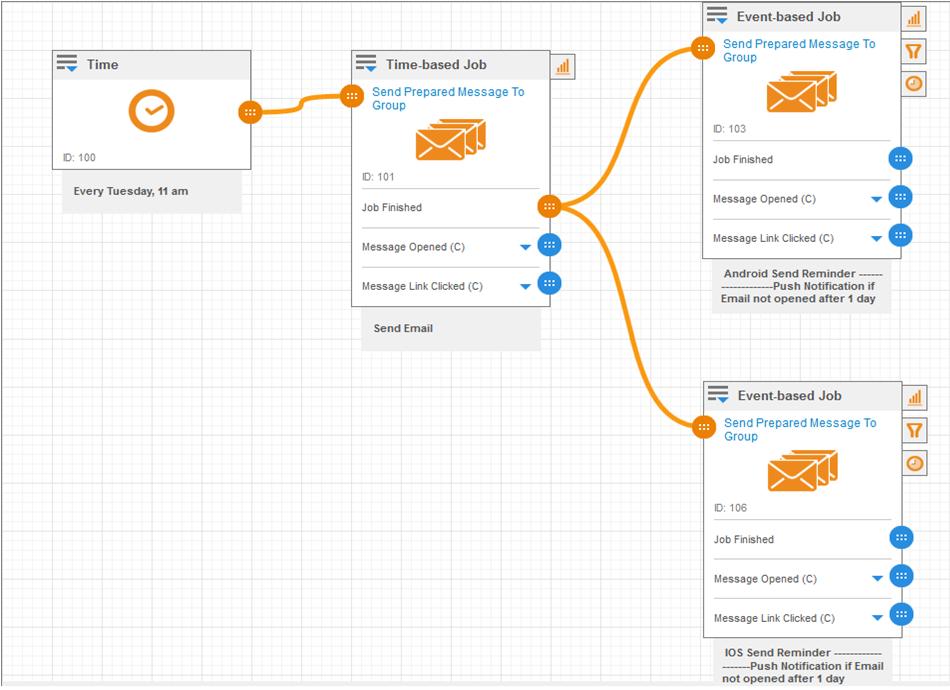Click the envelopes icon in node ID 103

[x=802, y=91]
